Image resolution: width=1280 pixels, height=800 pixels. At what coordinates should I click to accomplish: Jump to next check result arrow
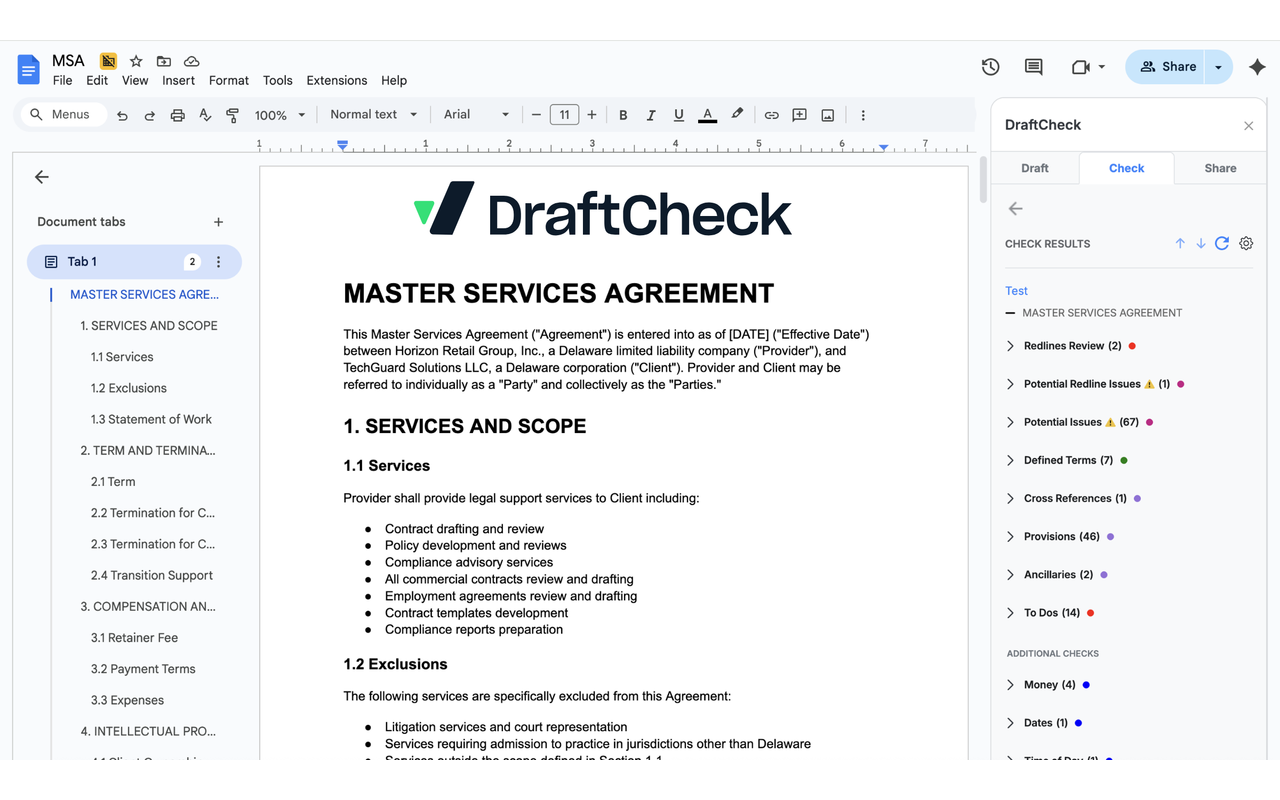(x=1200, y=243)
